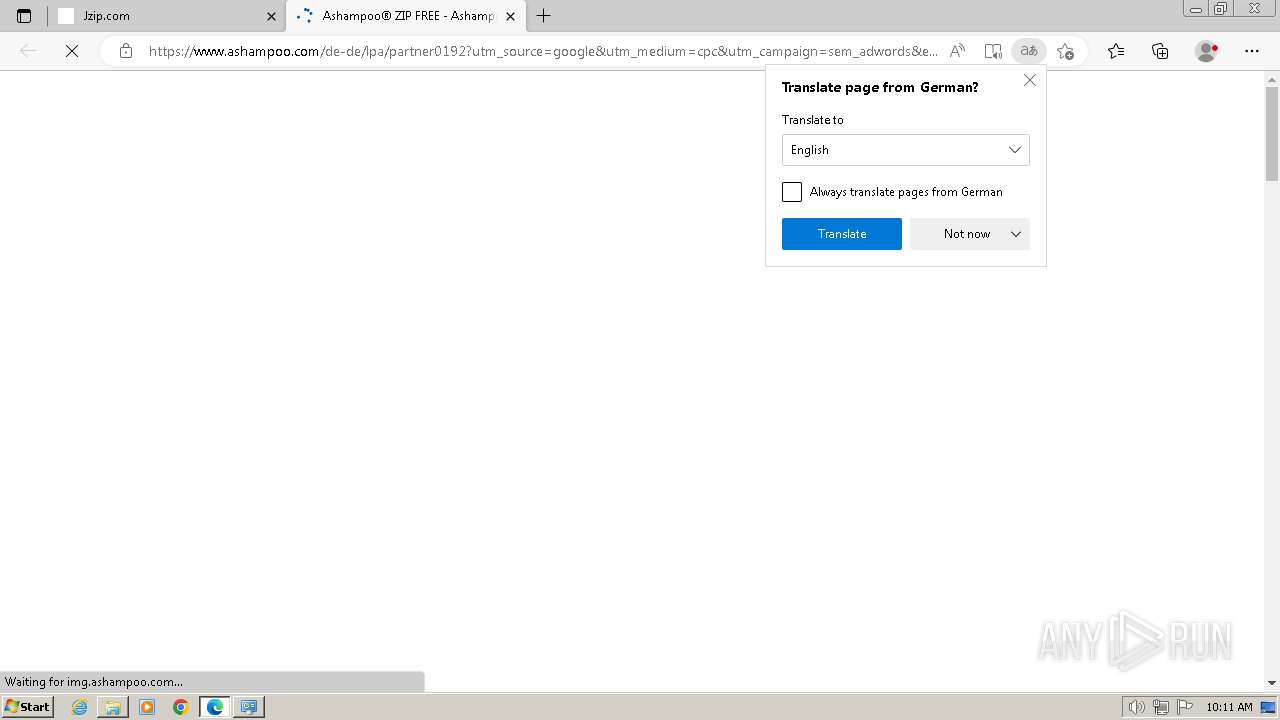The height and width of the screenshot is (720, 1280).
Task: Close the translate popup
Action: (x=1030, y=80)
